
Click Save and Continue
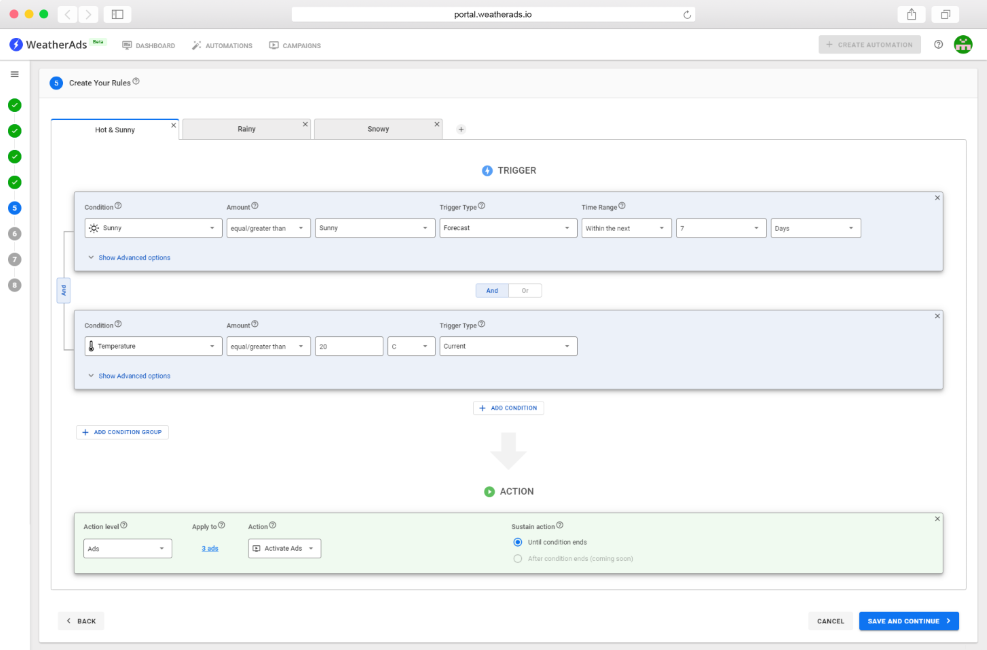click(x=909, y=621)
